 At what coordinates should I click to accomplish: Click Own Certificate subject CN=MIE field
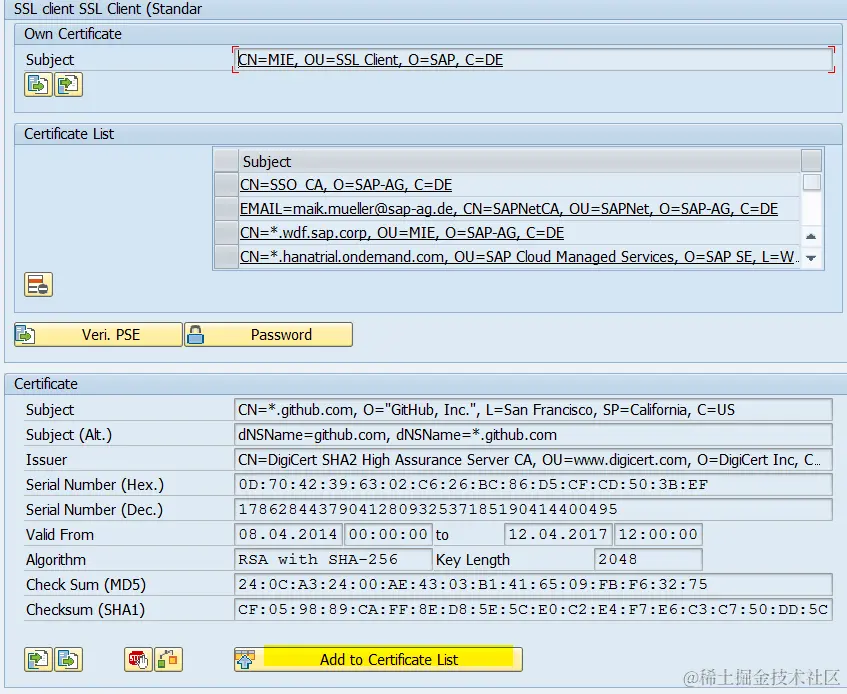(x=533, y=59)
